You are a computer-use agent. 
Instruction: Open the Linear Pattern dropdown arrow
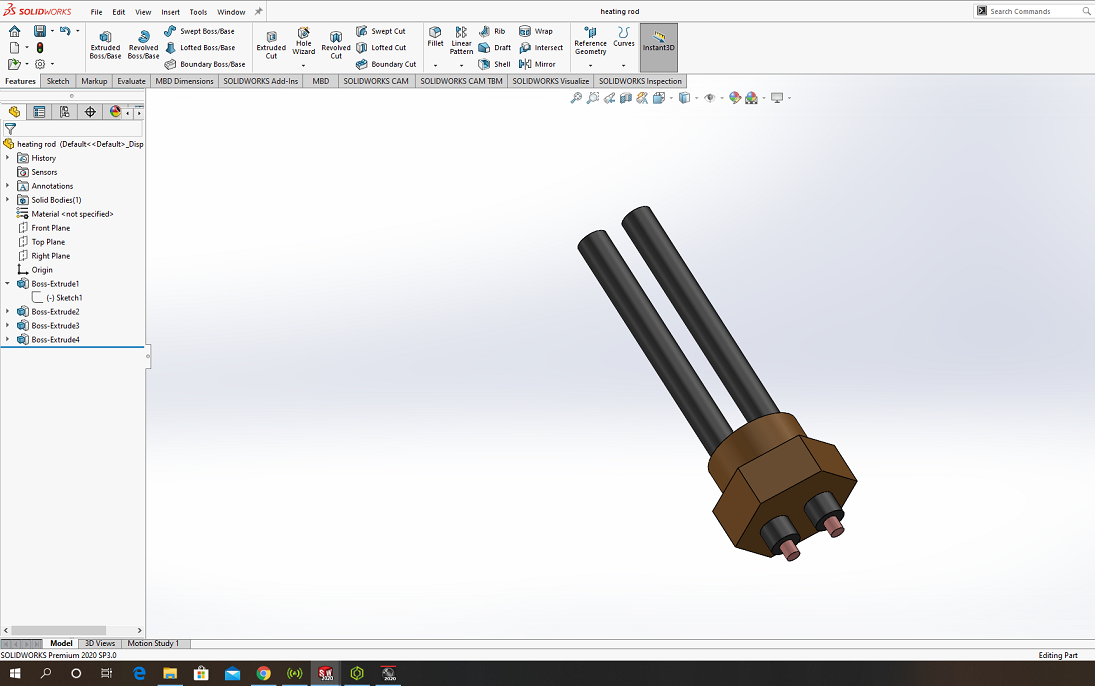[461, 66]
